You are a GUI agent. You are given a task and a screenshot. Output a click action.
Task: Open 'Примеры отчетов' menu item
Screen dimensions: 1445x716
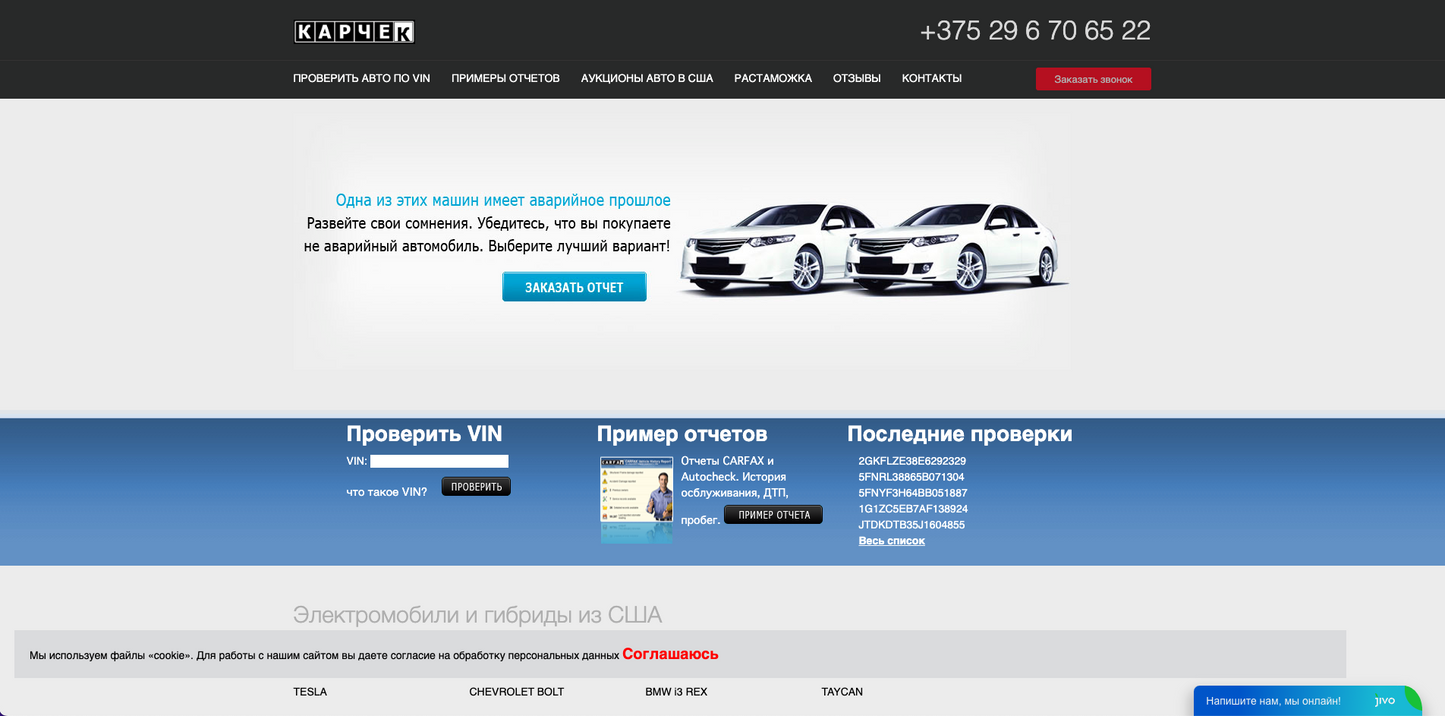(x=505, y=78)
